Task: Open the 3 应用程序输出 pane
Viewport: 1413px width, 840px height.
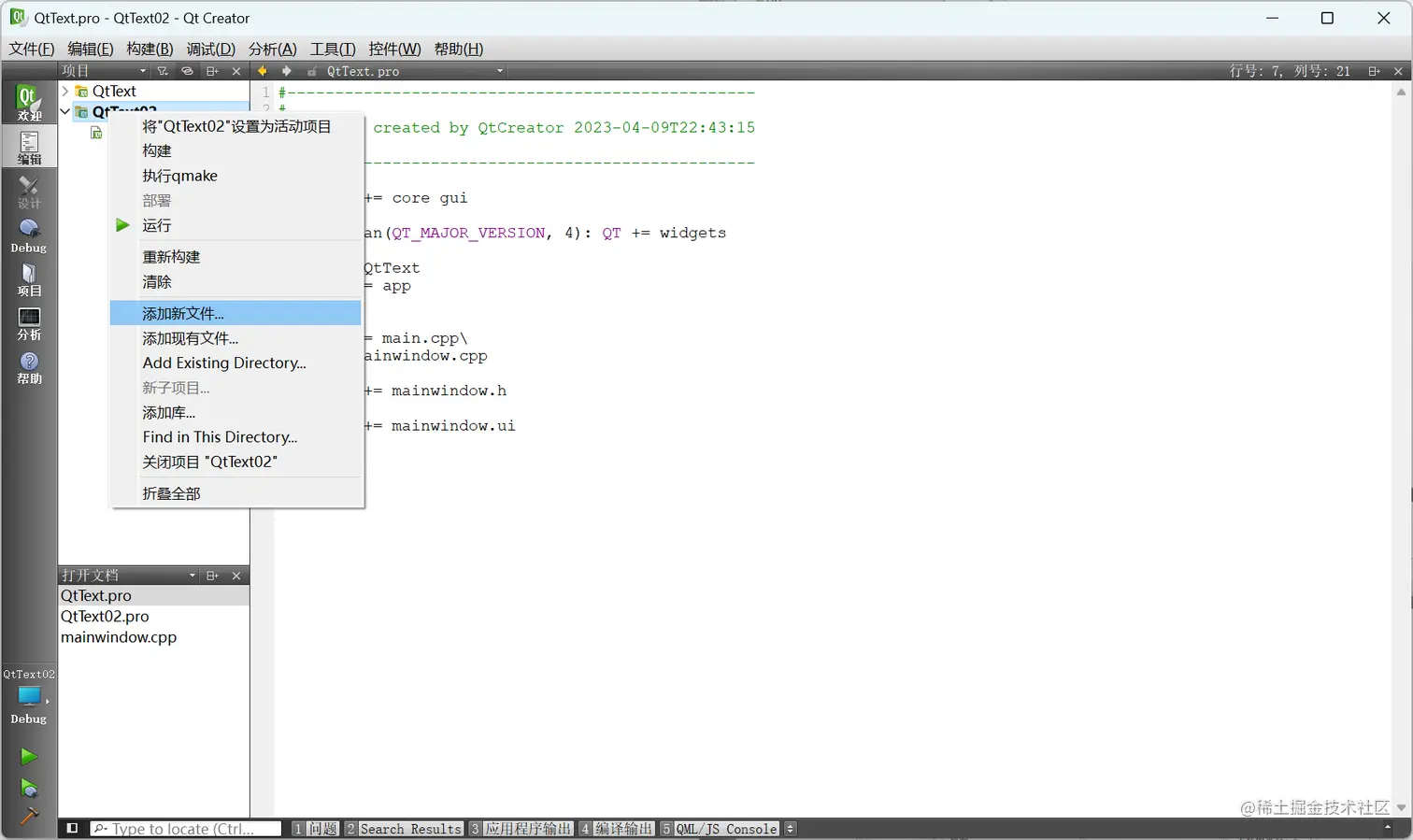Action: coord(521,829)
